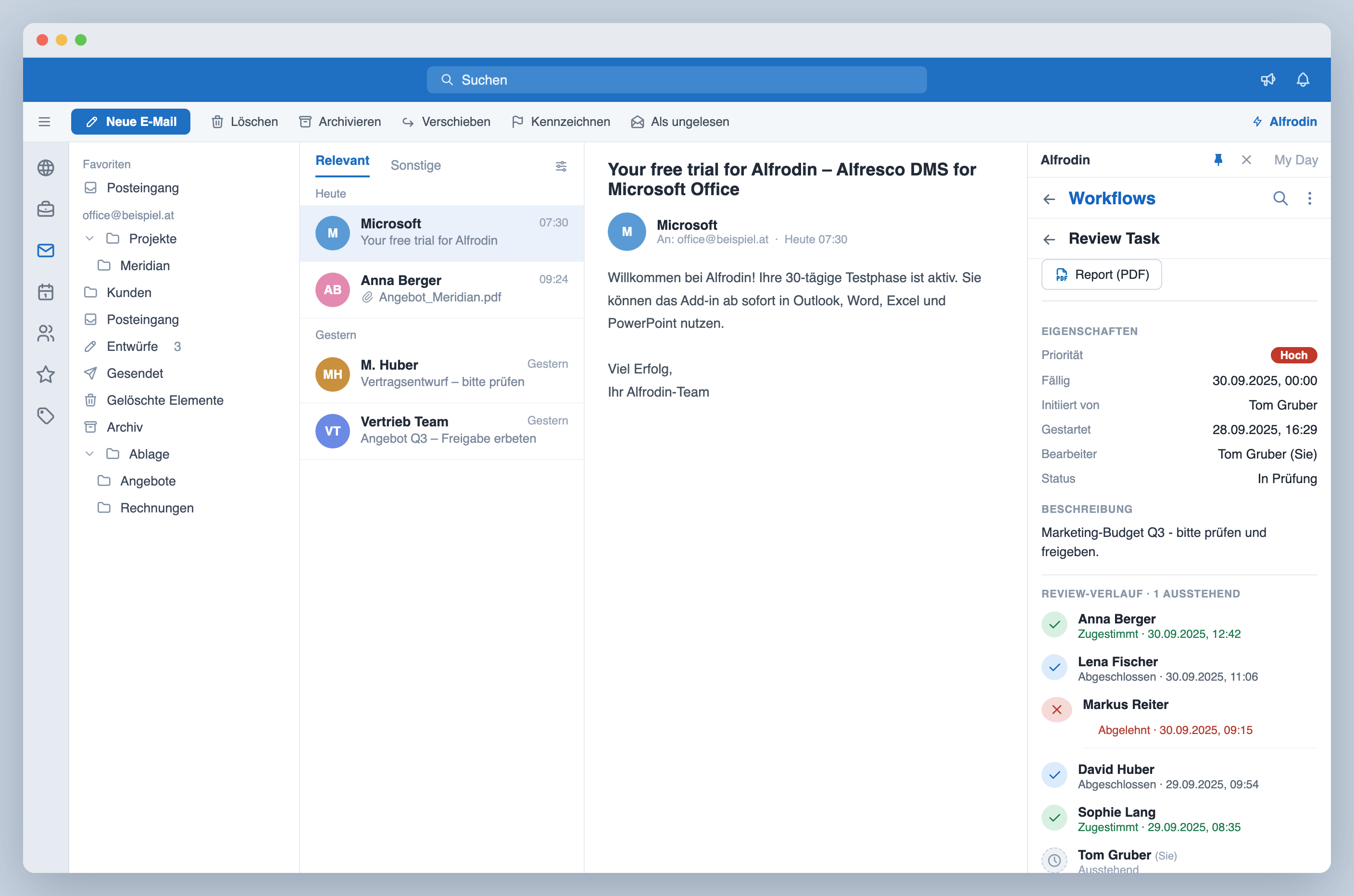This screenshot has height=896, width=1354.
Task: Click Anna Berger's green approved check icon
Action: 1054,624
